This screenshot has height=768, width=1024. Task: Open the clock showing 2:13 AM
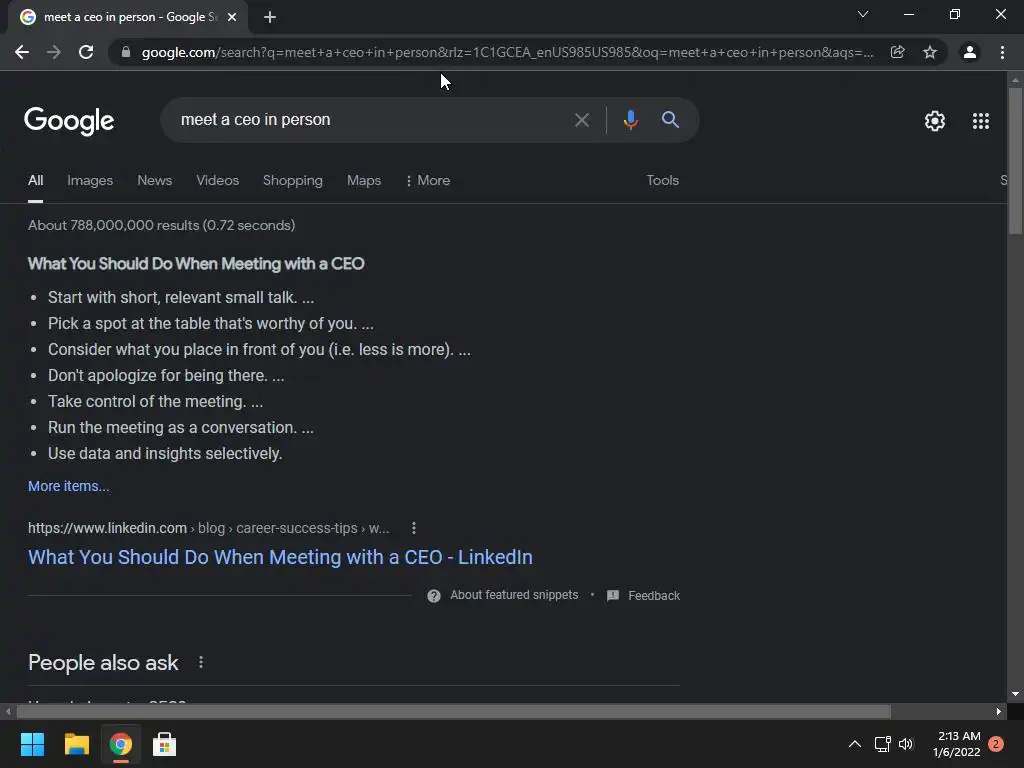coord(957,744)
